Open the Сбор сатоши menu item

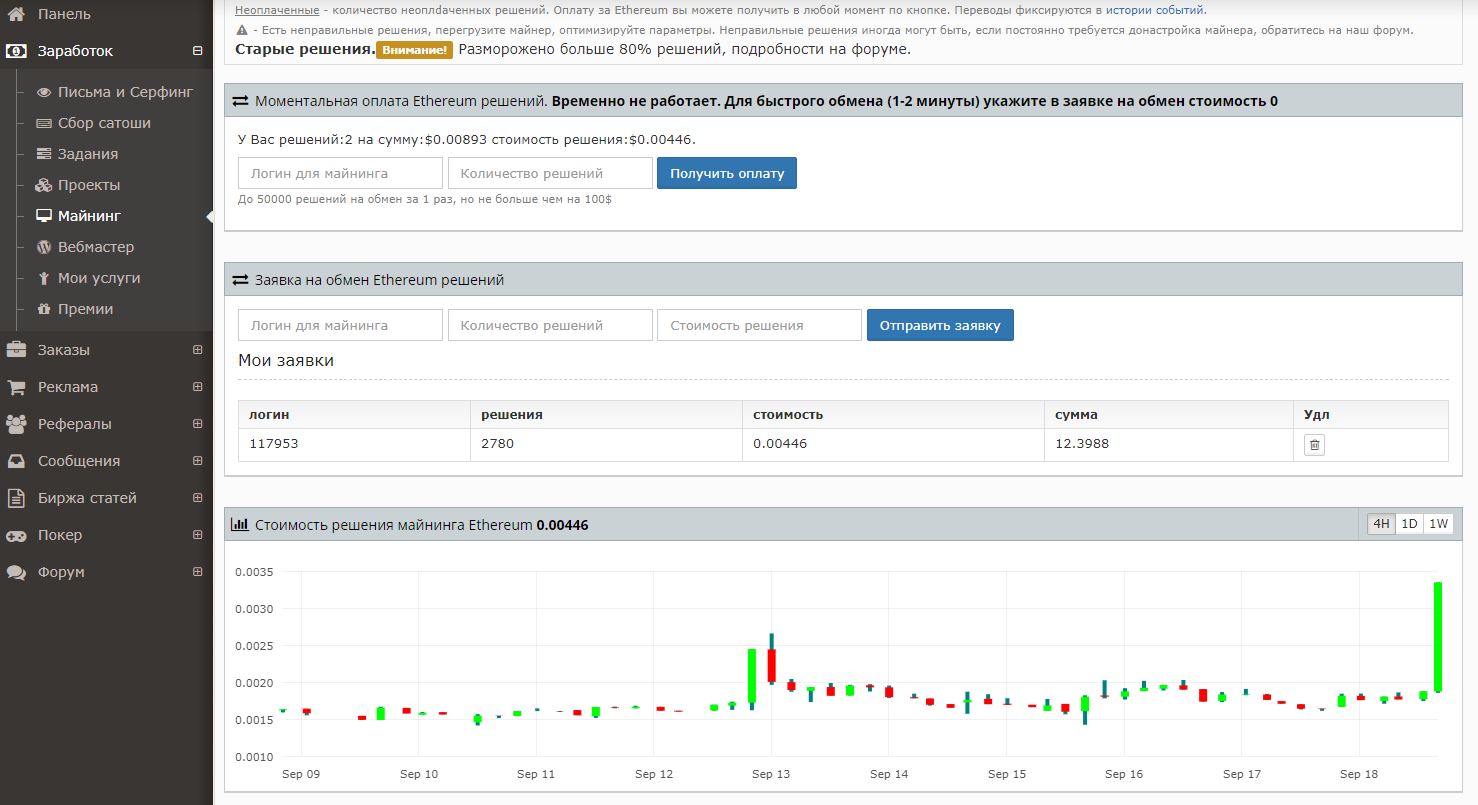pos(104,123)
